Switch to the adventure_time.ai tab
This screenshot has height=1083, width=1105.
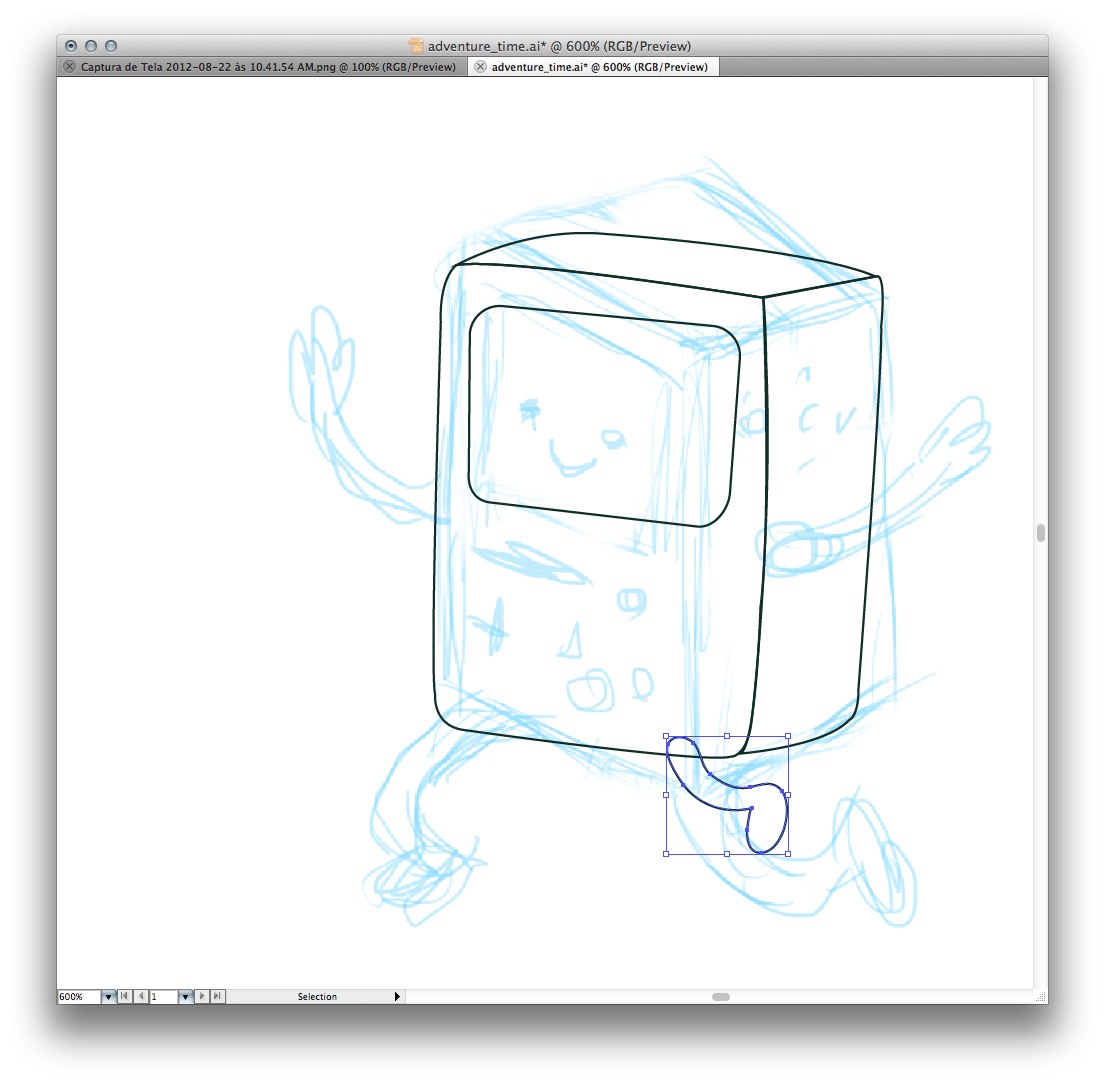click(599, 67)
